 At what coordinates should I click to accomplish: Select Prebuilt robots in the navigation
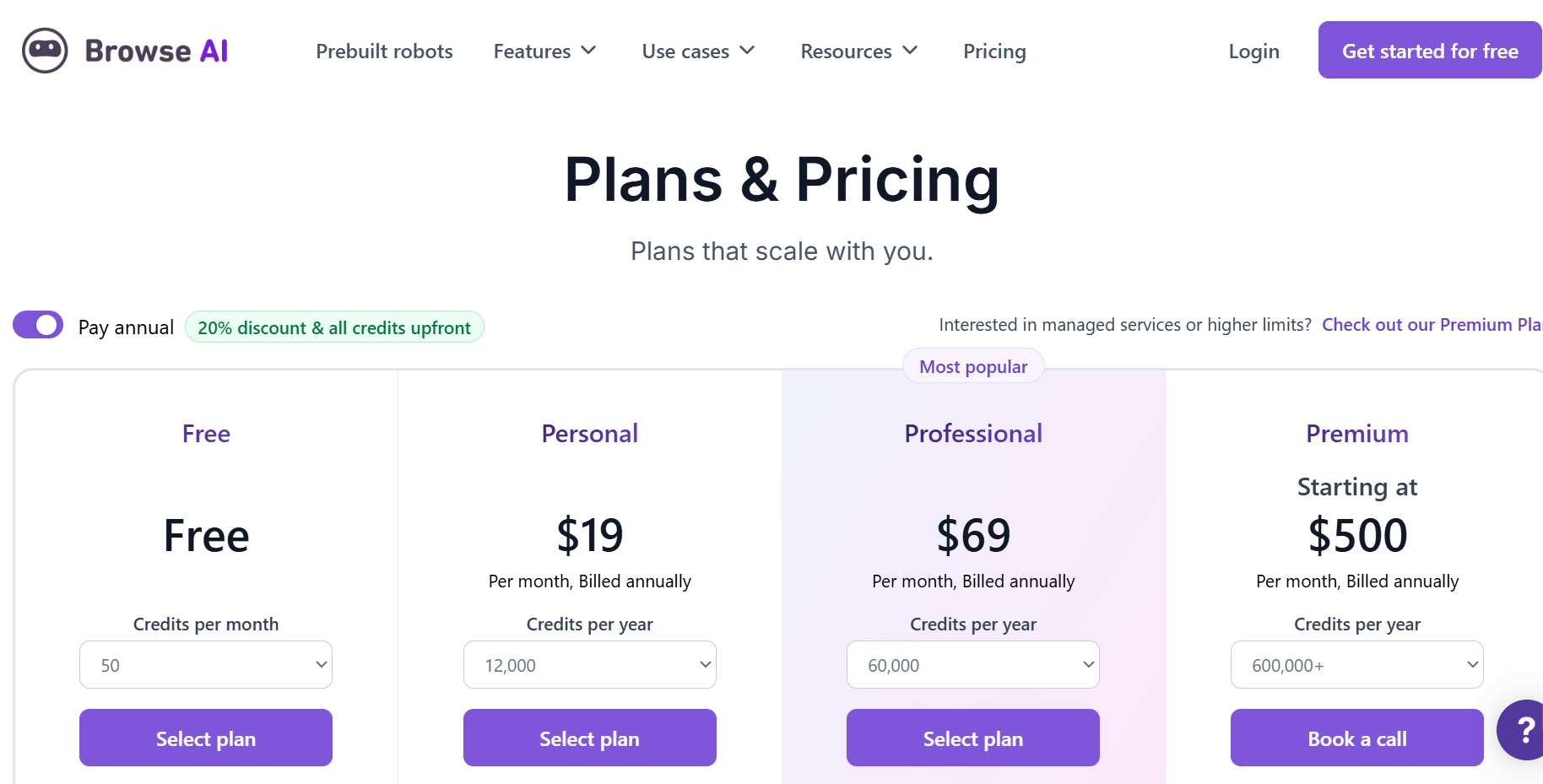point(384,51)
